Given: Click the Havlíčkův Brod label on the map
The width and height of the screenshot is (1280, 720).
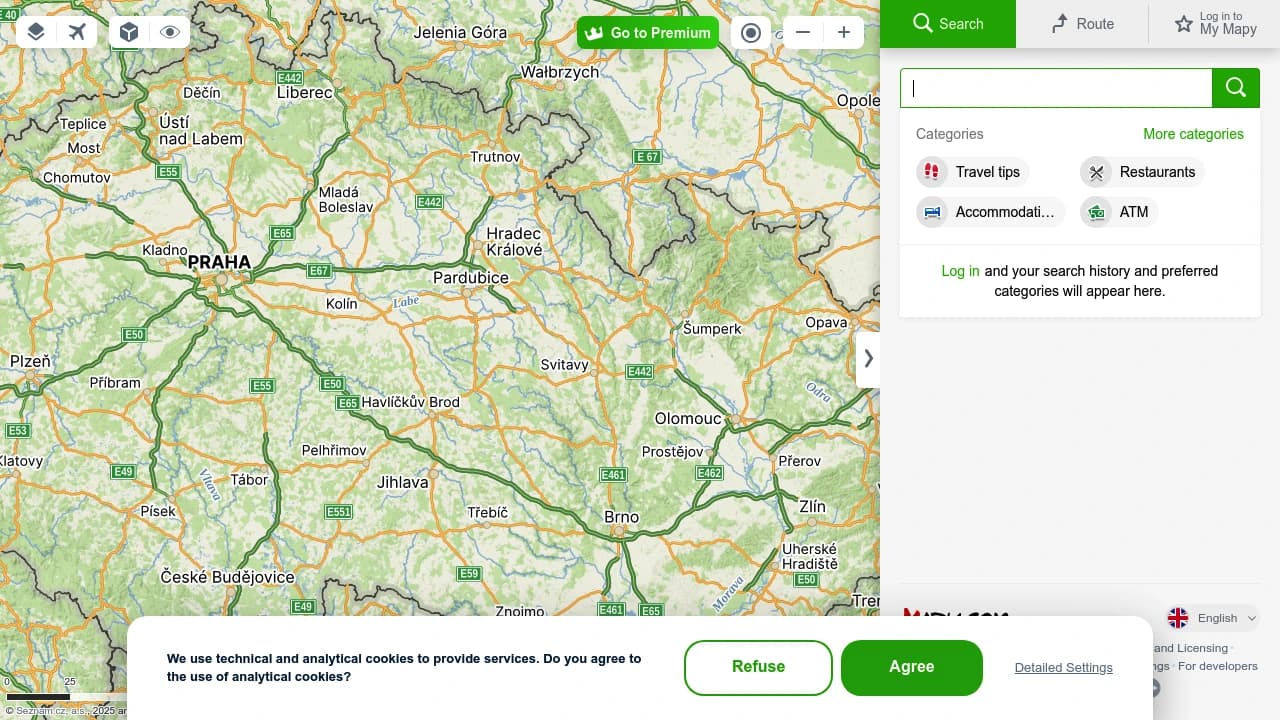Looking at the screenshot, I should (x=410, y=402).
